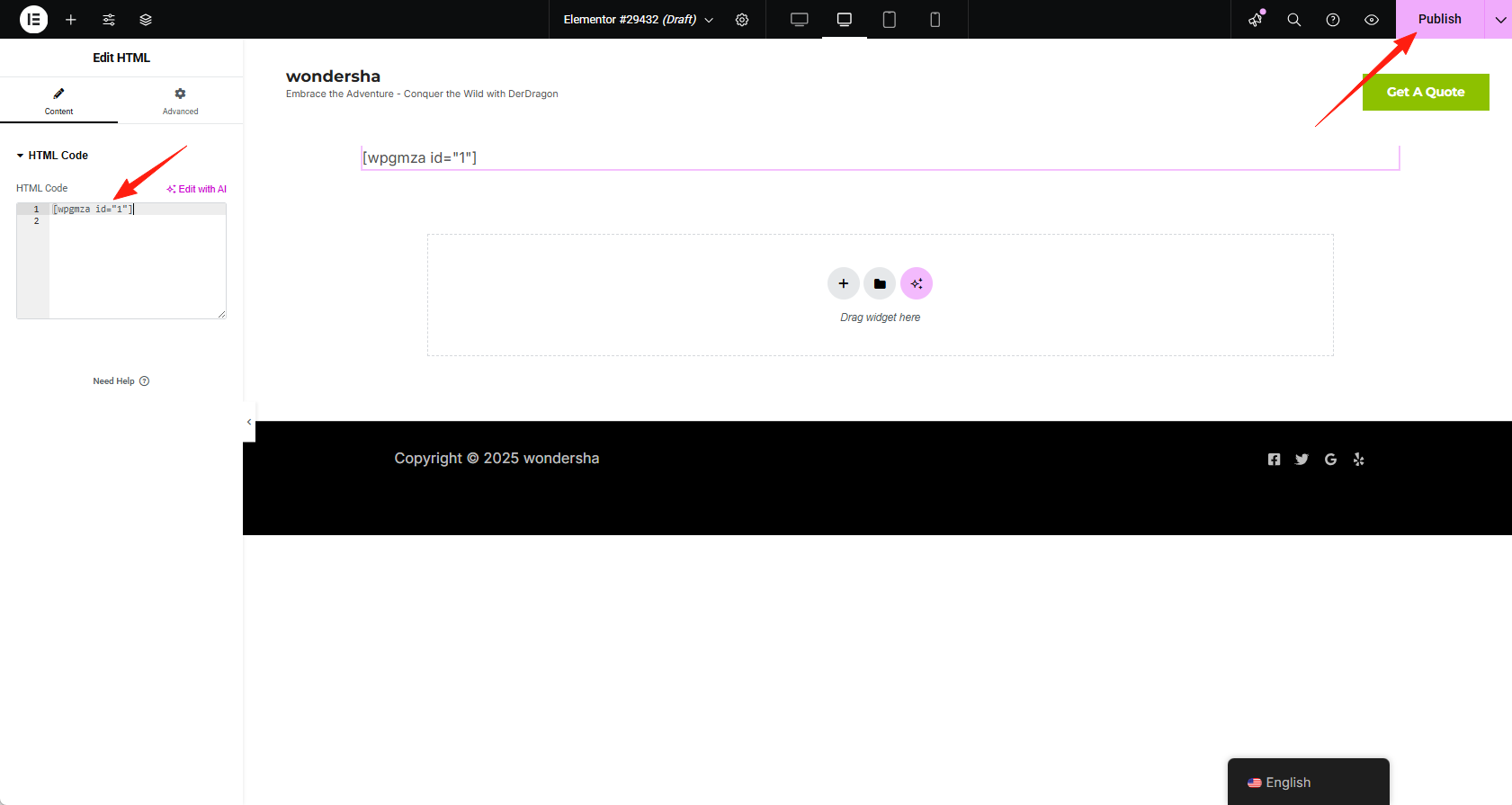Click inside the HTML Code editor
The image size is (1512, 805).
[135, 261]
